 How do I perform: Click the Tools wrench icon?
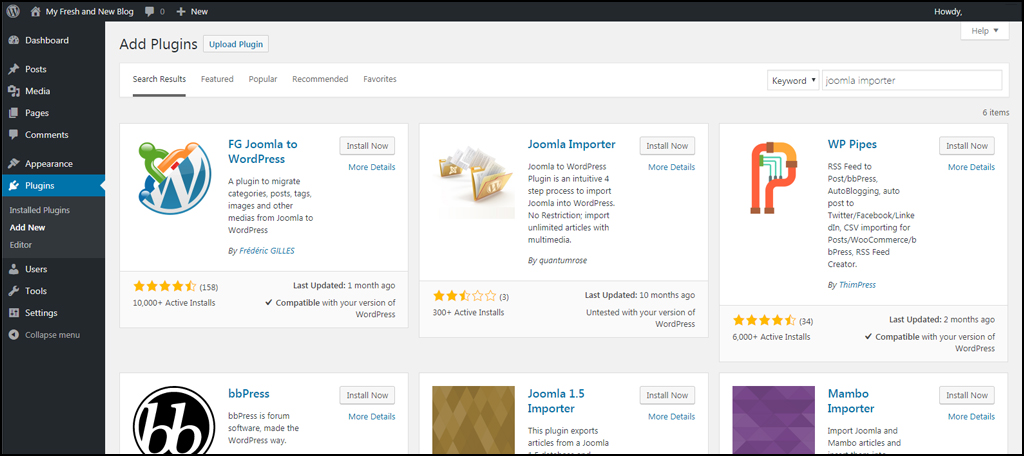[14, 291]
